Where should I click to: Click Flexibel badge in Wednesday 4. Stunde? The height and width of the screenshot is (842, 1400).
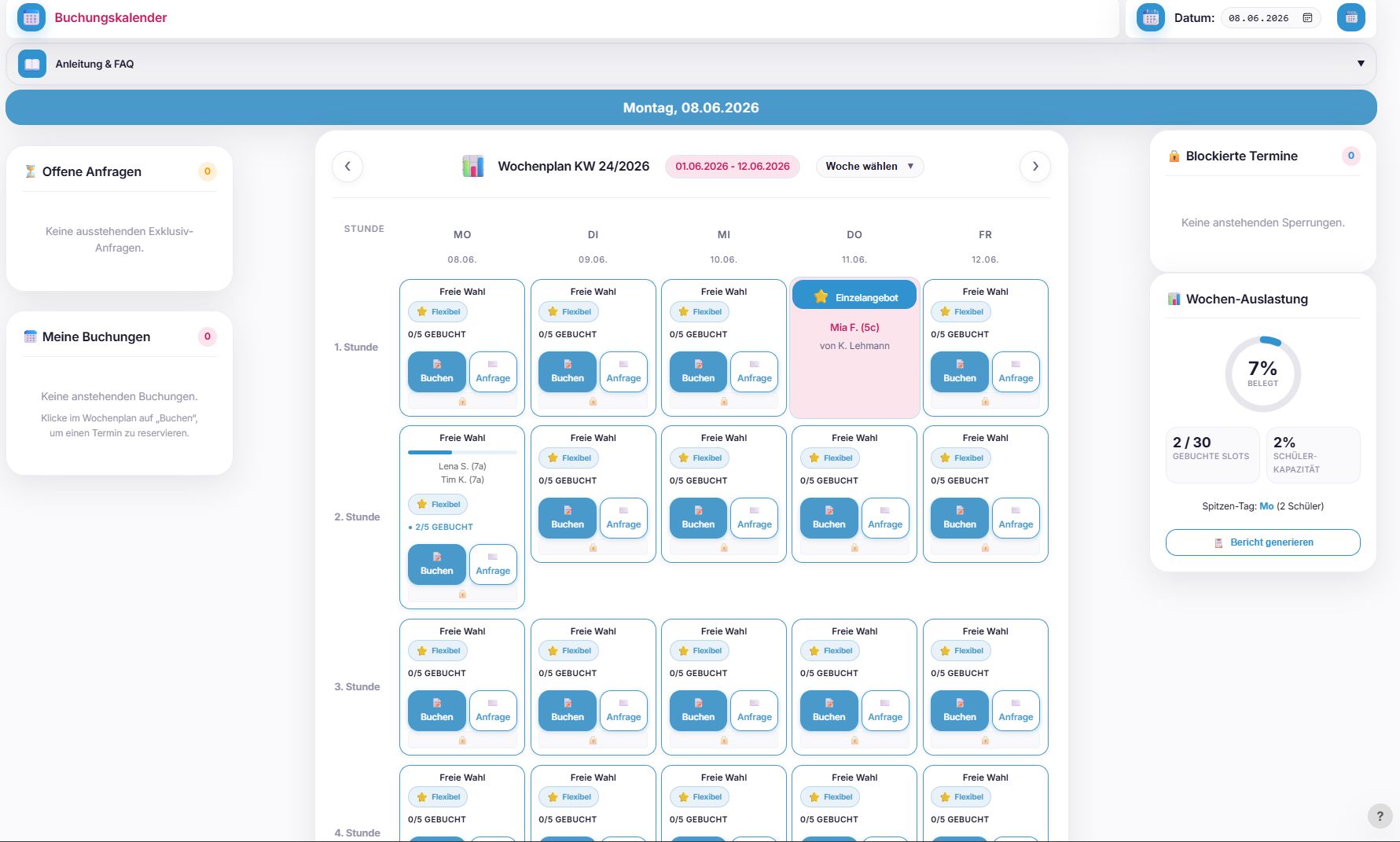[700, 797]
